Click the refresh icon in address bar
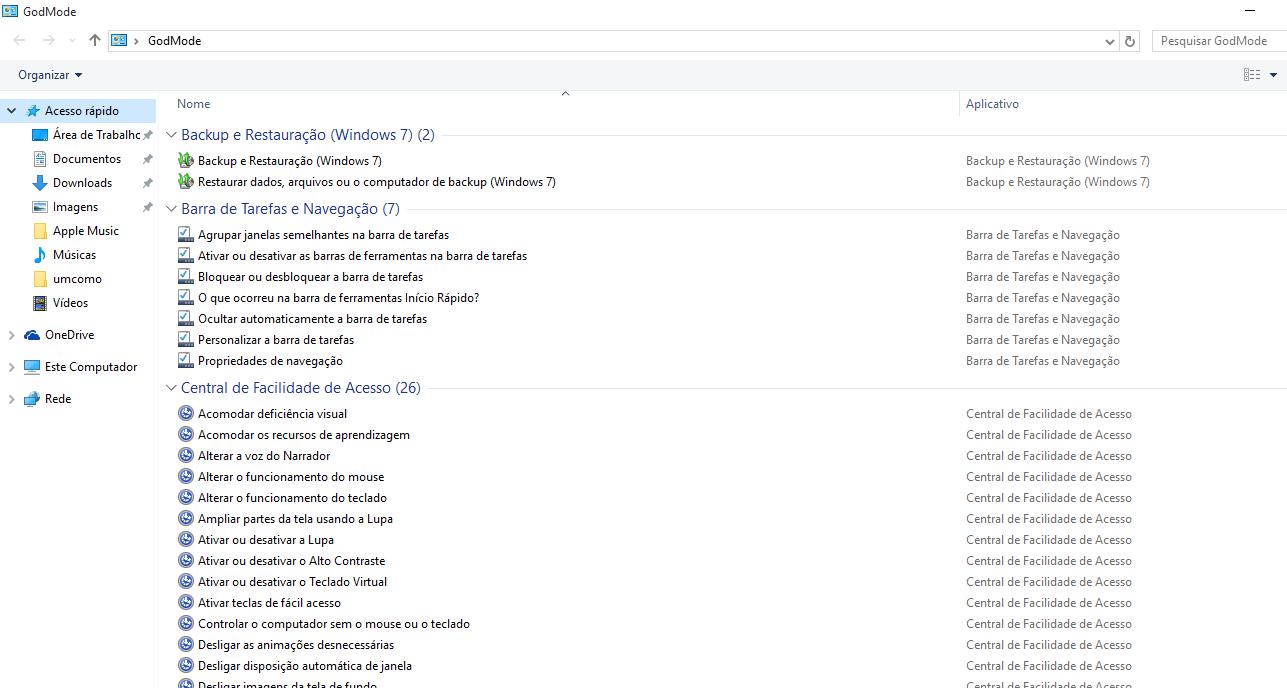Image resolution: width=1287 pixels, height=688 pixels. point(1130,41)
